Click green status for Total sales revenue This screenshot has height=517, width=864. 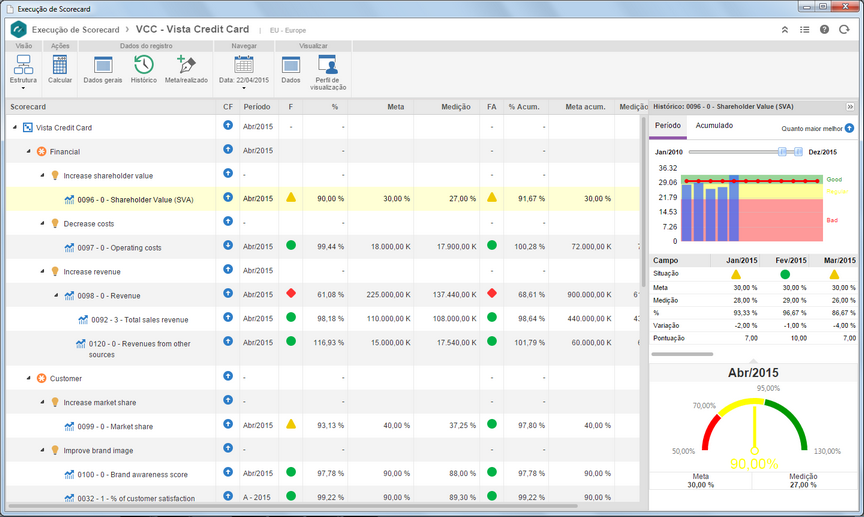(x=291, y=317)
